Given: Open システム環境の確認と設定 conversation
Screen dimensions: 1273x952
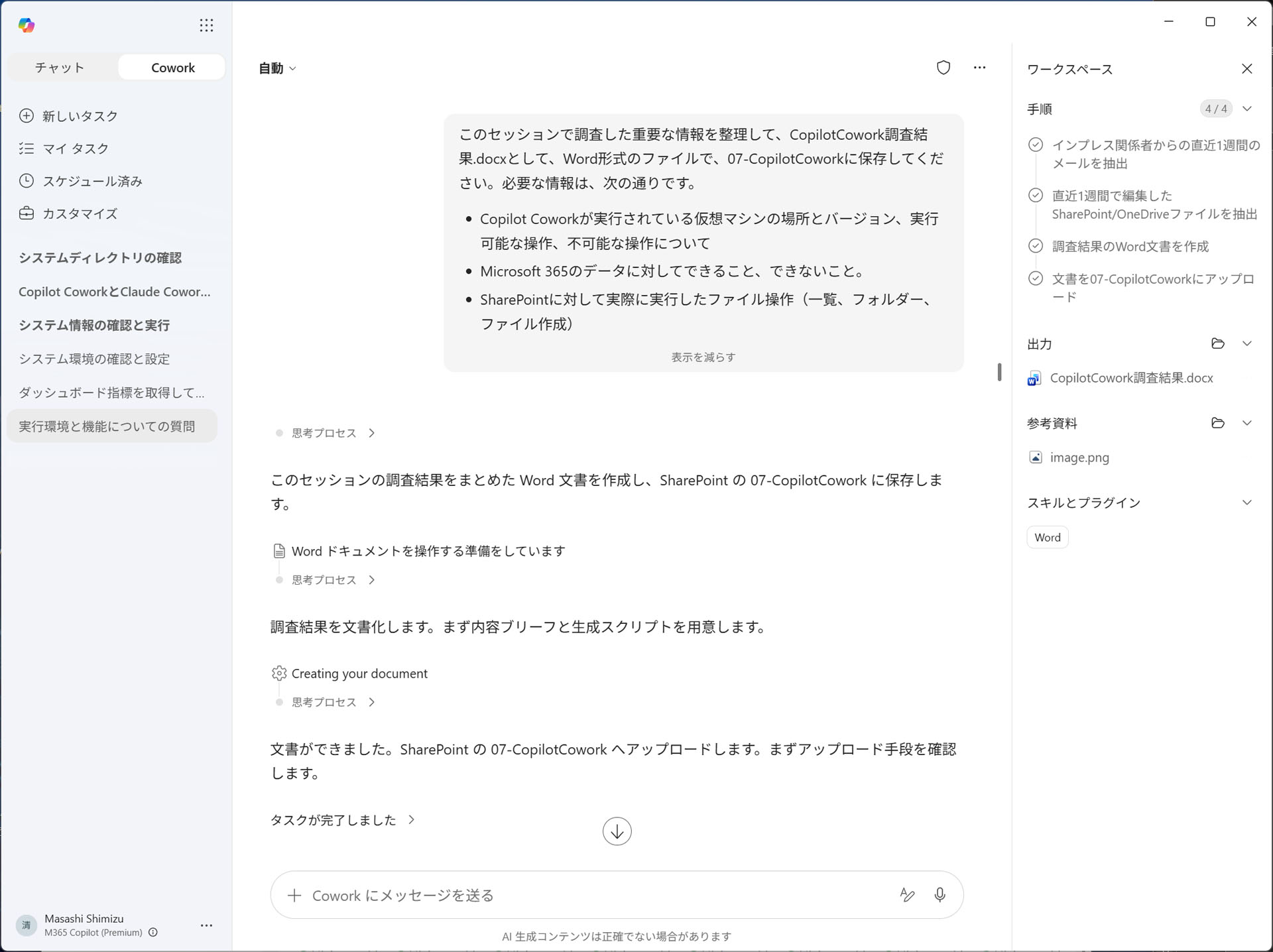Looking at the screenshot, I should [x=94, y=359].
